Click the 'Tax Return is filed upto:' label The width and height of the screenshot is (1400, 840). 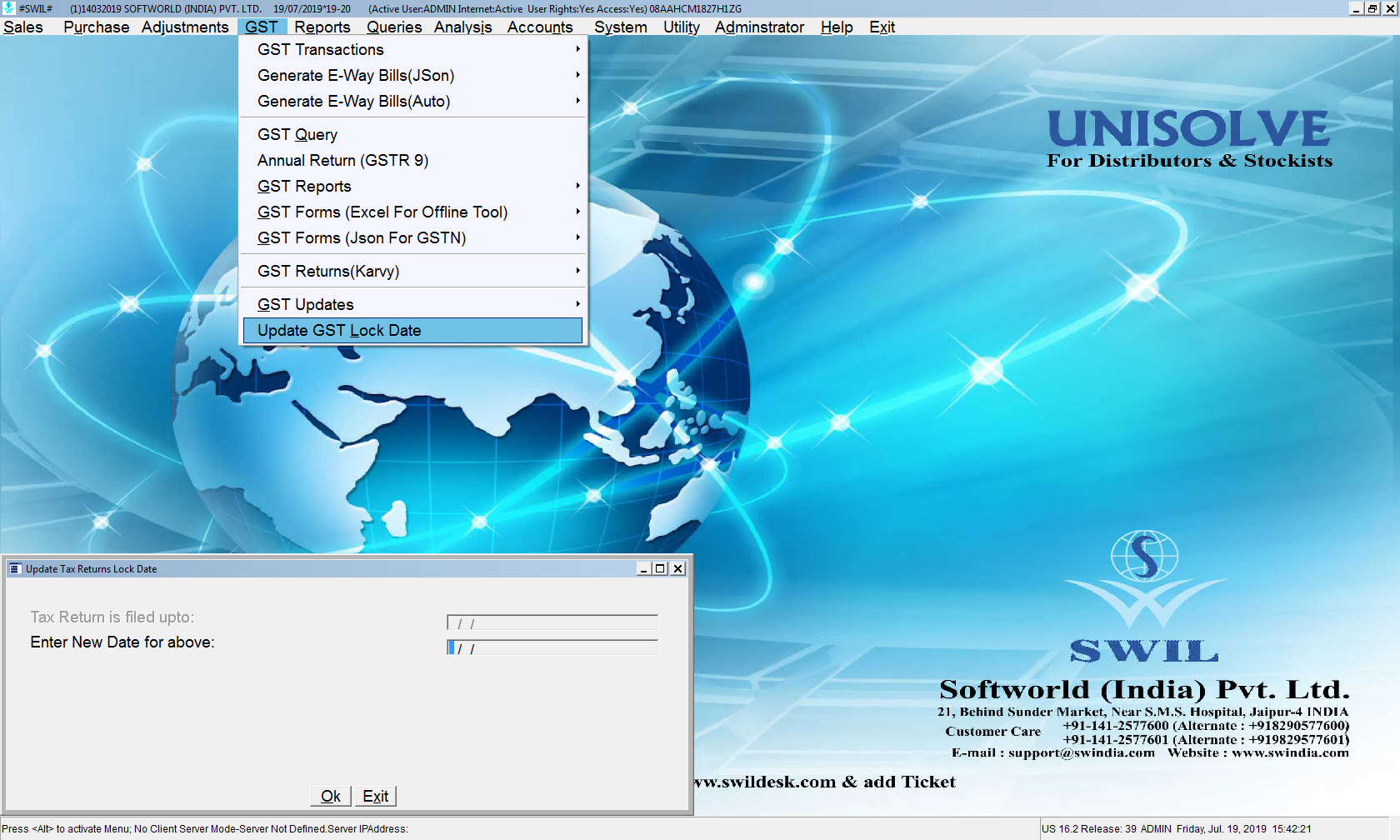112,617
